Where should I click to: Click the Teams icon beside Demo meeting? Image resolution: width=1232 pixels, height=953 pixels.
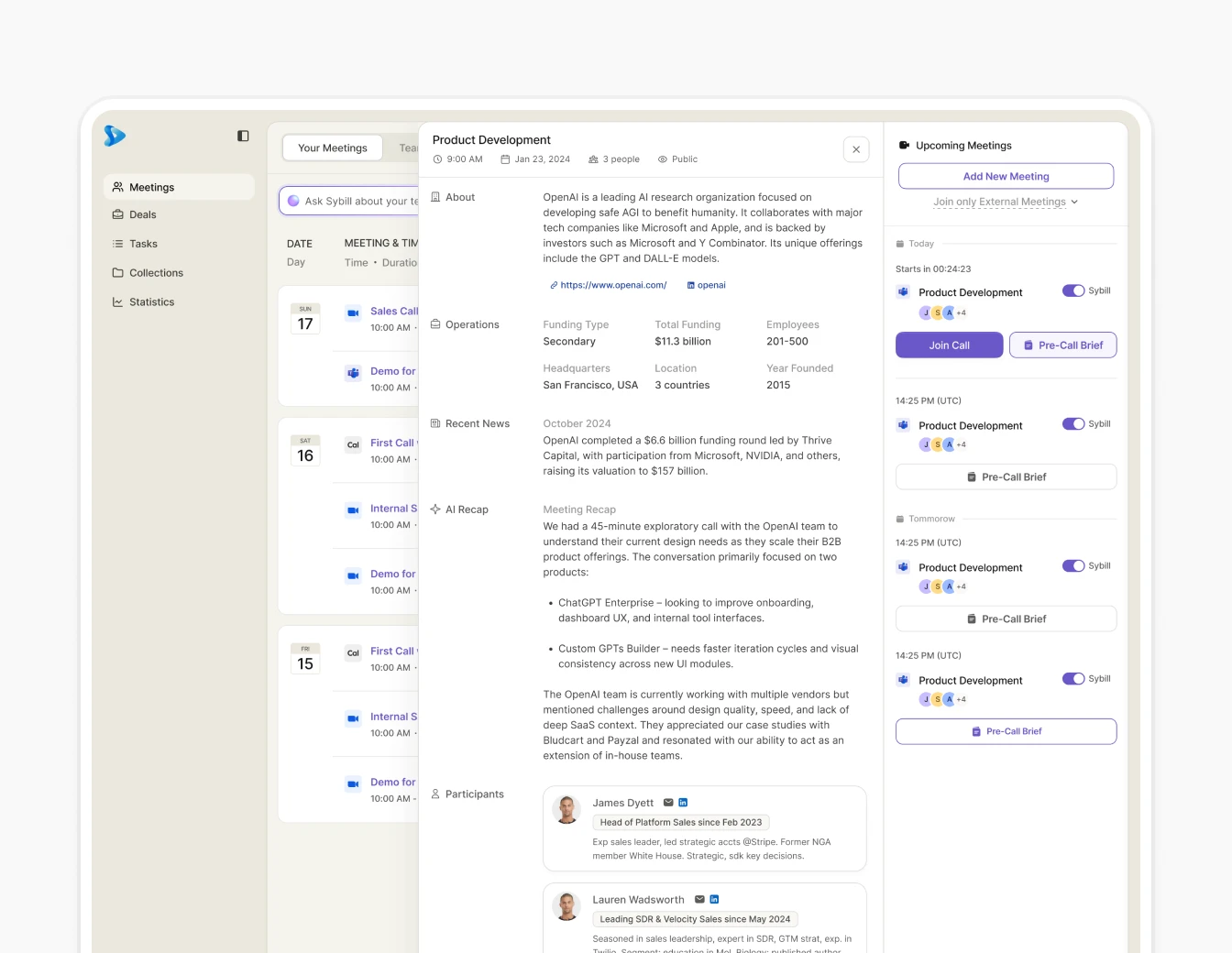pos(353,373)
